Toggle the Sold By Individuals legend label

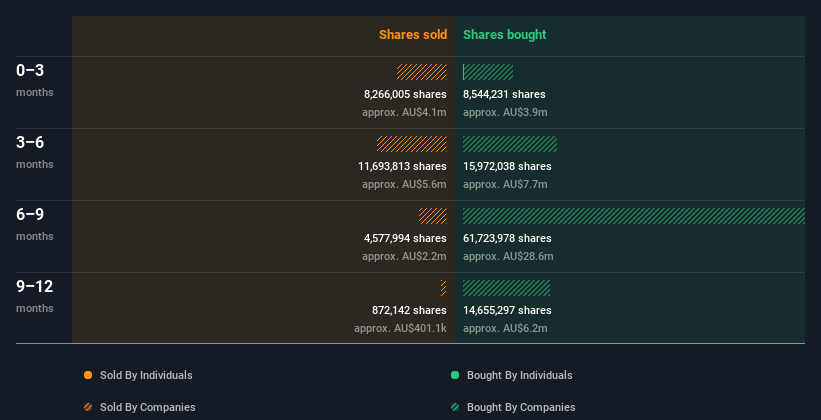pos(146,375)
